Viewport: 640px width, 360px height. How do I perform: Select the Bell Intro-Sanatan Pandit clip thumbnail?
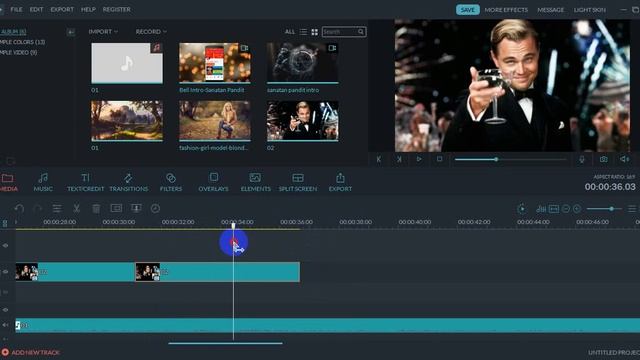click(215, 63)
